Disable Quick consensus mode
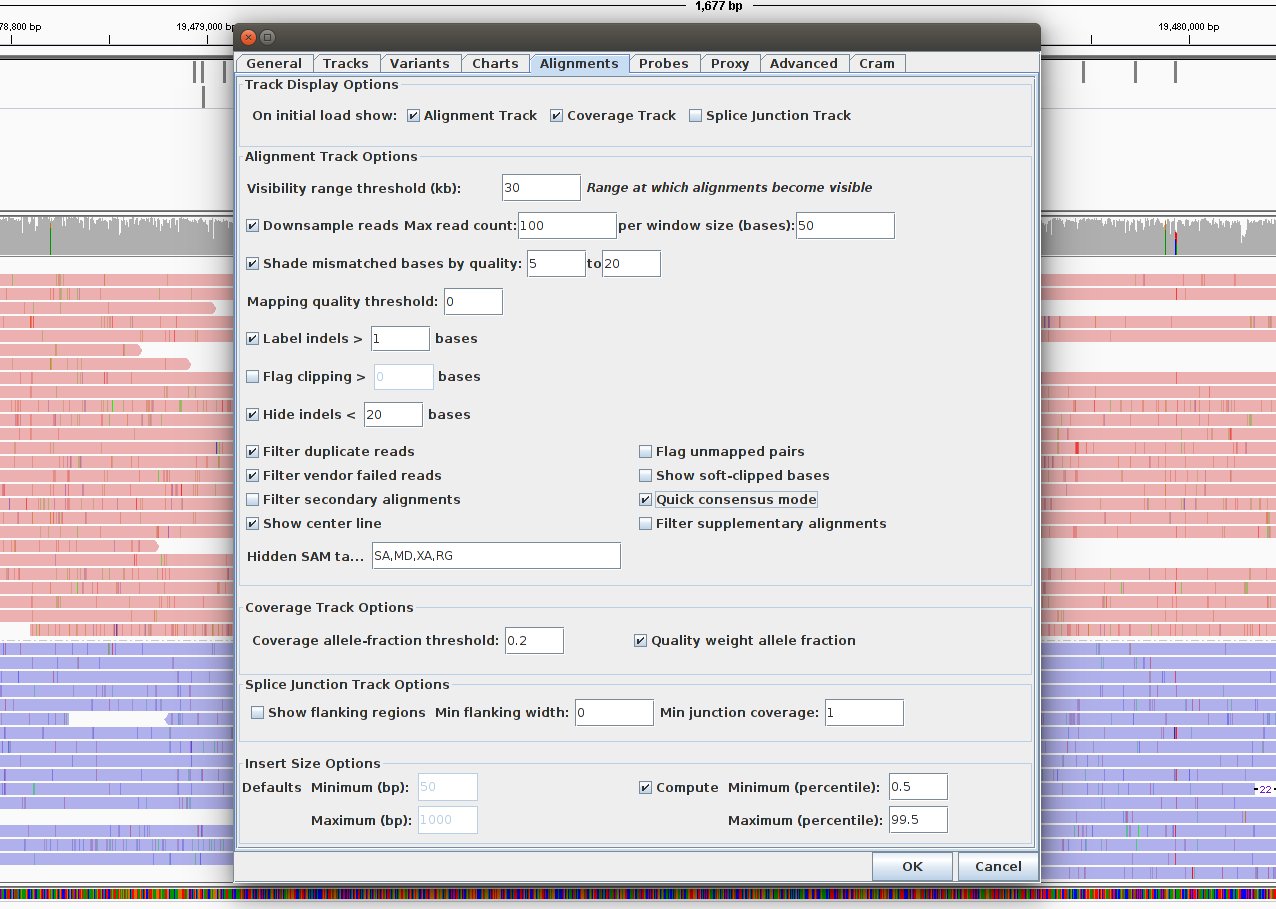Viewport: 1276px width, 909px height. click(x=646, y=500)
